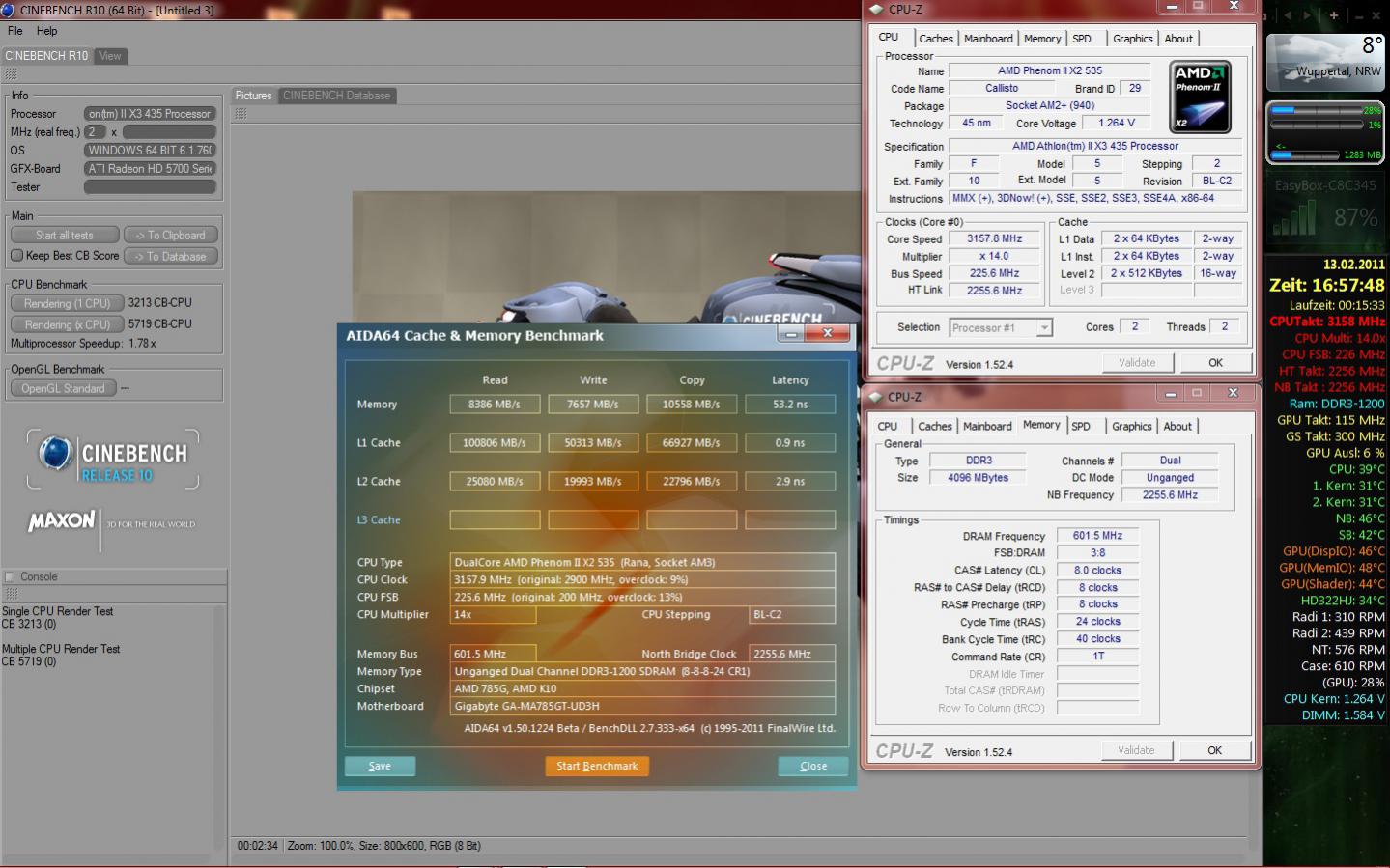Click the sidebar previous gadget arrow
Screen dimensions: 1390x868
(x=1288, y=15)
